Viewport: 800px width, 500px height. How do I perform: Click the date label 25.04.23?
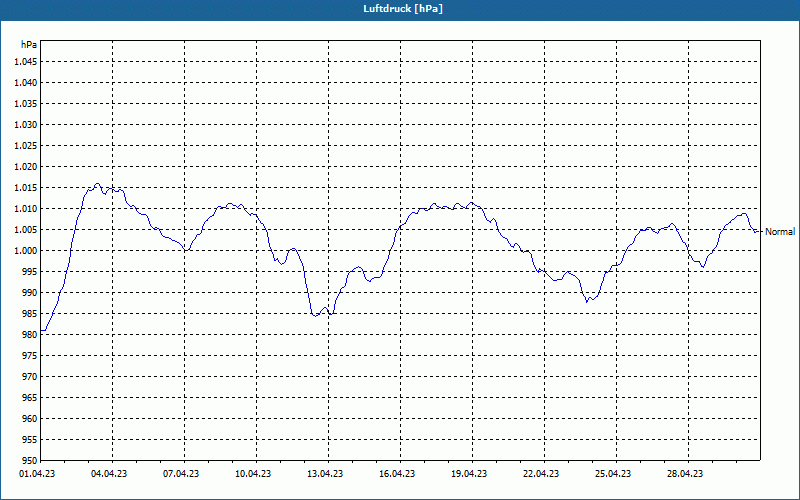coord(613,474)
